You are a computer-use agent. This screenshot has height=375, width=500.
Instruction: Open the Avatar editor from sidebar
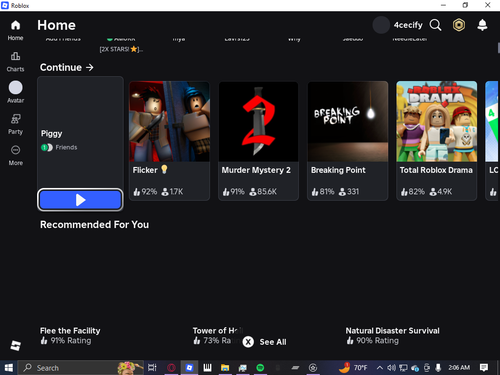coord(15,92)
